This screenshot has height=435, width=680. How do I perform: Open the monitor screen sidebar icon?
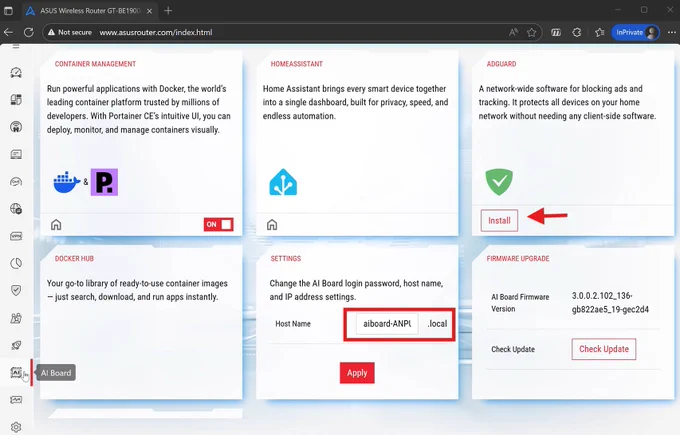coord(16,154)
